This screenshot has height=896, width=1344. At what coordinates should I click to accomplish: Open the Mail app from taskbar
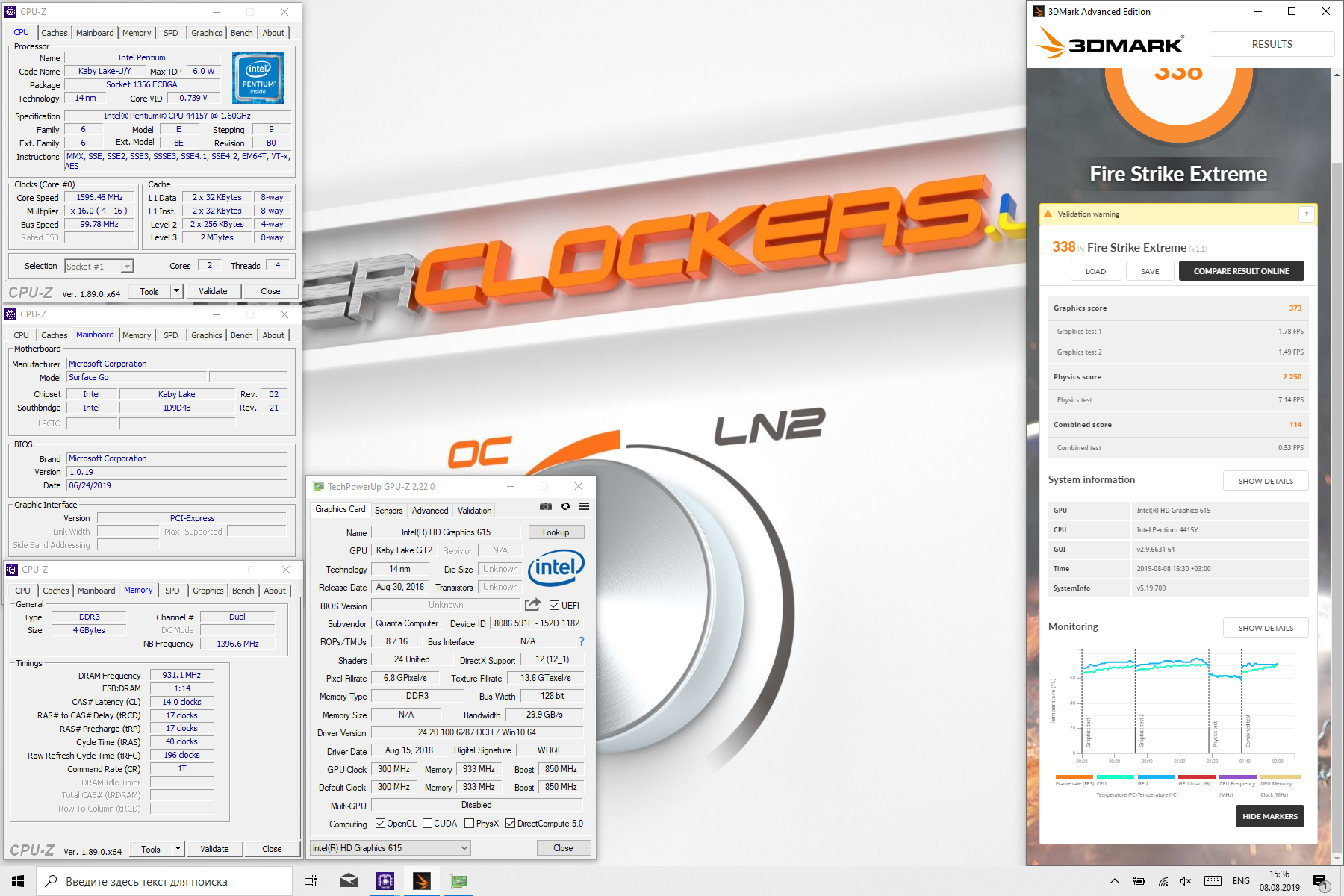coord(348,881)
